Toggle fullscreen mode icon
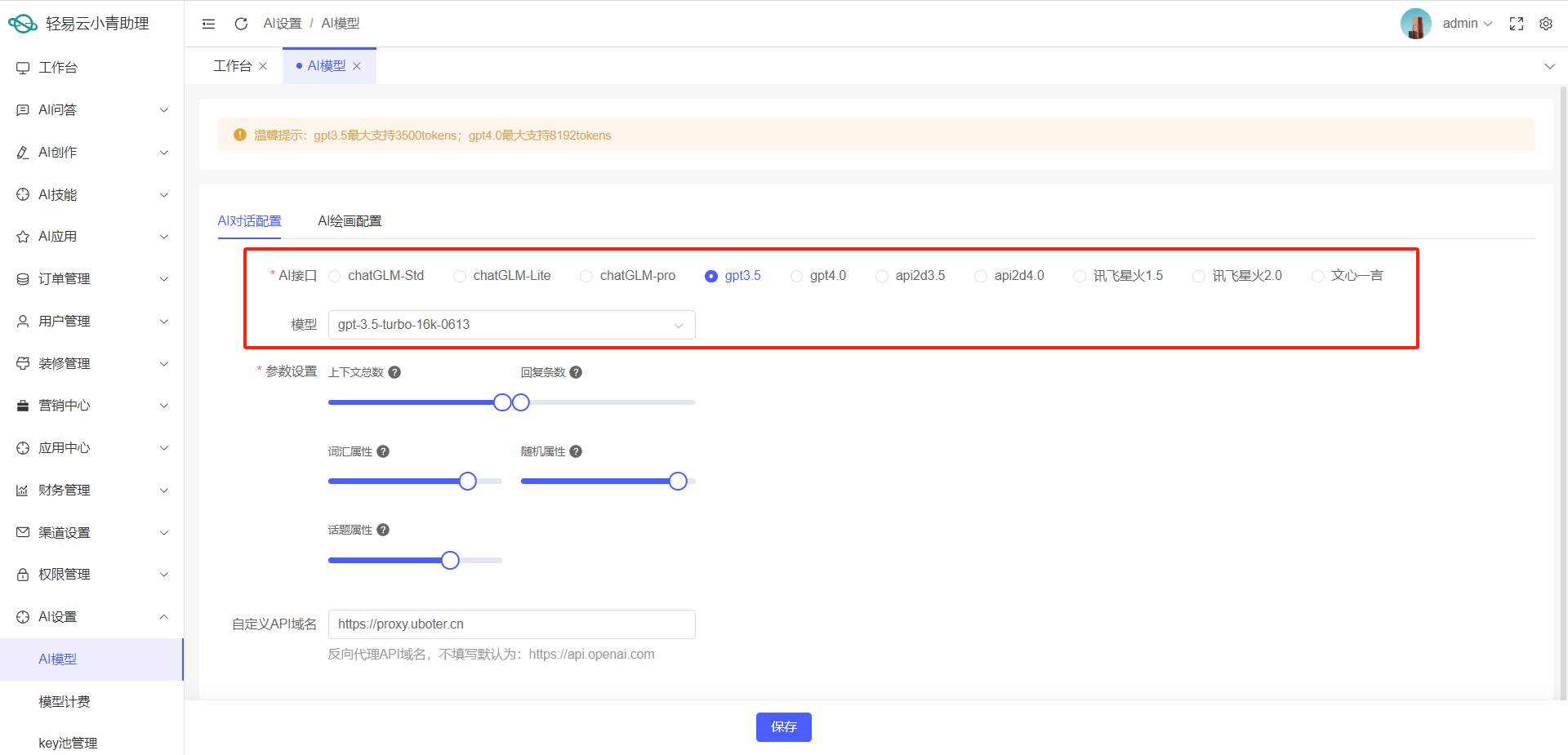Image resolution: width=1568 pixels, height=755 pixels. point(1517,24)
